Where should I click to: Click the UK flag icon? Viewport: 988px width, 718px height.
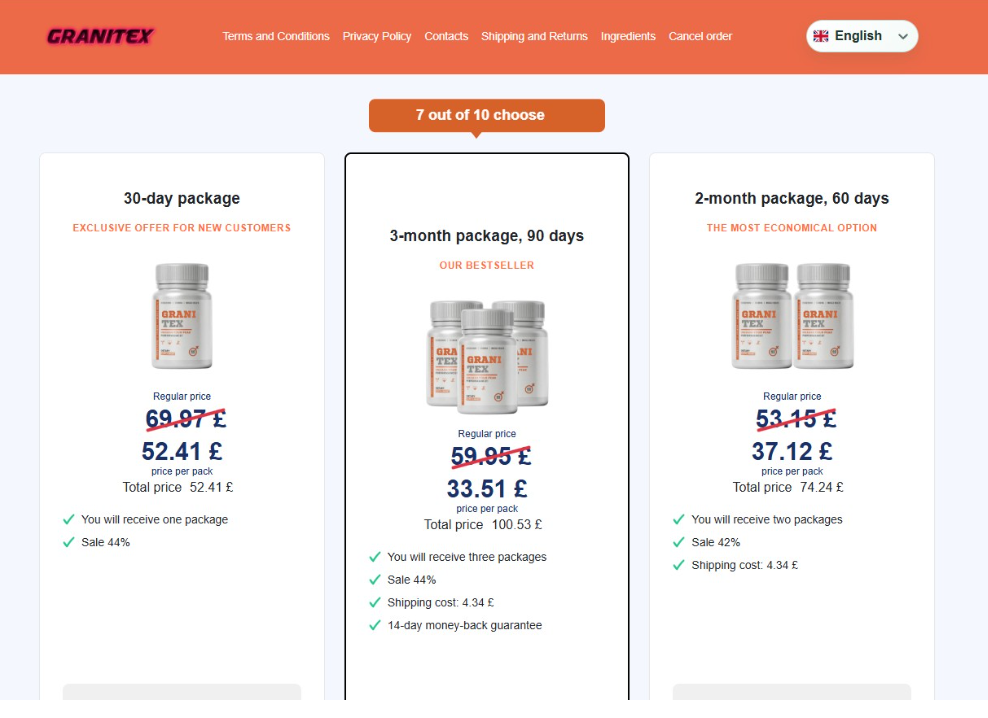[x=821, y=36]
